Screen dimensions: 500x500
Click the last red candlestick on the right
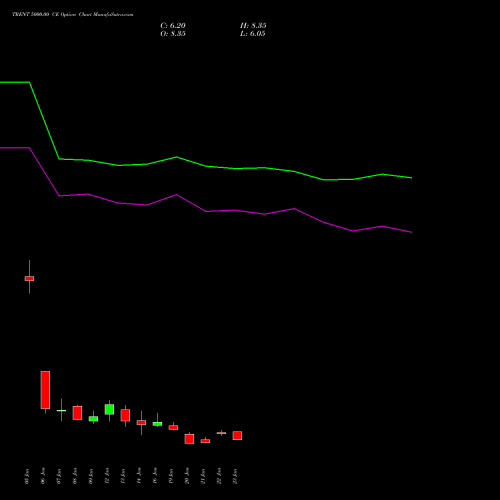[237, 435]
